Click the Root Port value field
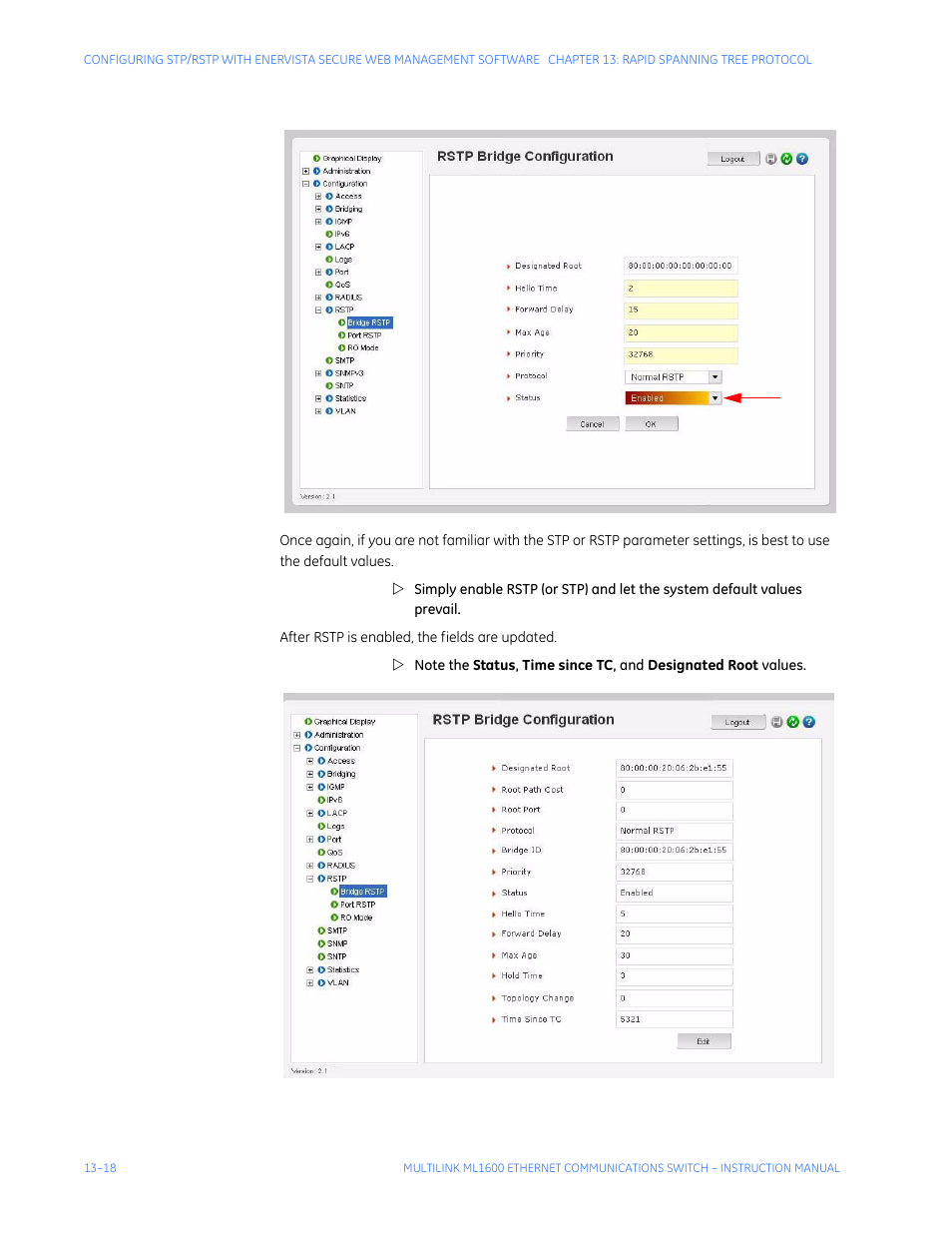This screenshot has height=1233, width=952. pyautogui.click(x=675, y=810)
